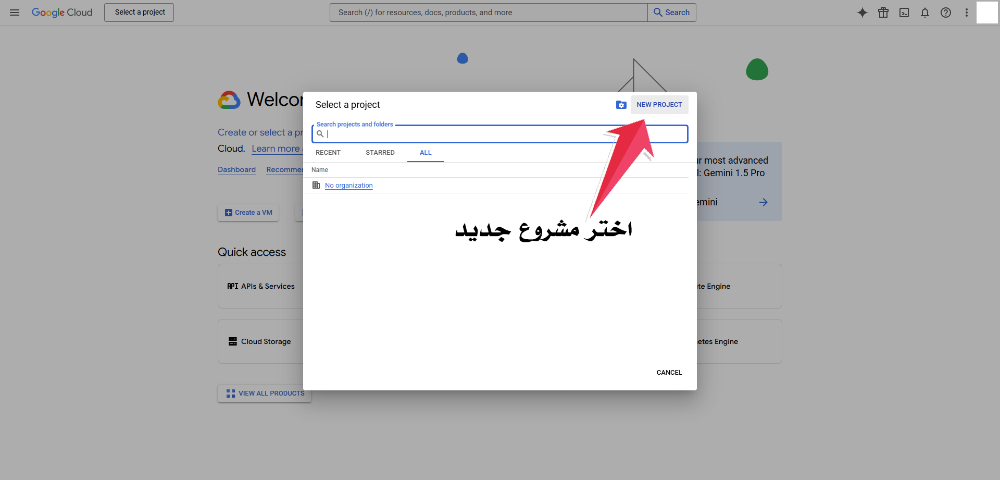Image resolution: width=1000 pixels, height=480 pixels.
Task: Click the Select a project dialog title
Action: pos(348,105)
